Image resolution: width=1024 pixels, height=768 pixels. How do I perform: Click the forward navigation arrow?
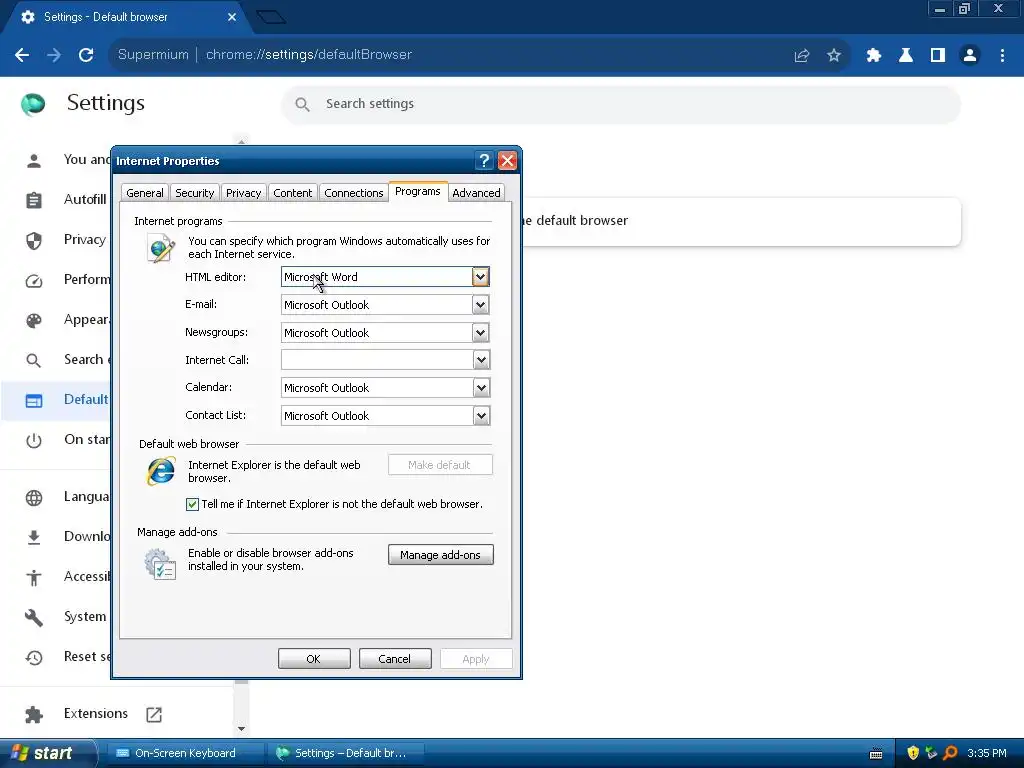pos(54,55)
